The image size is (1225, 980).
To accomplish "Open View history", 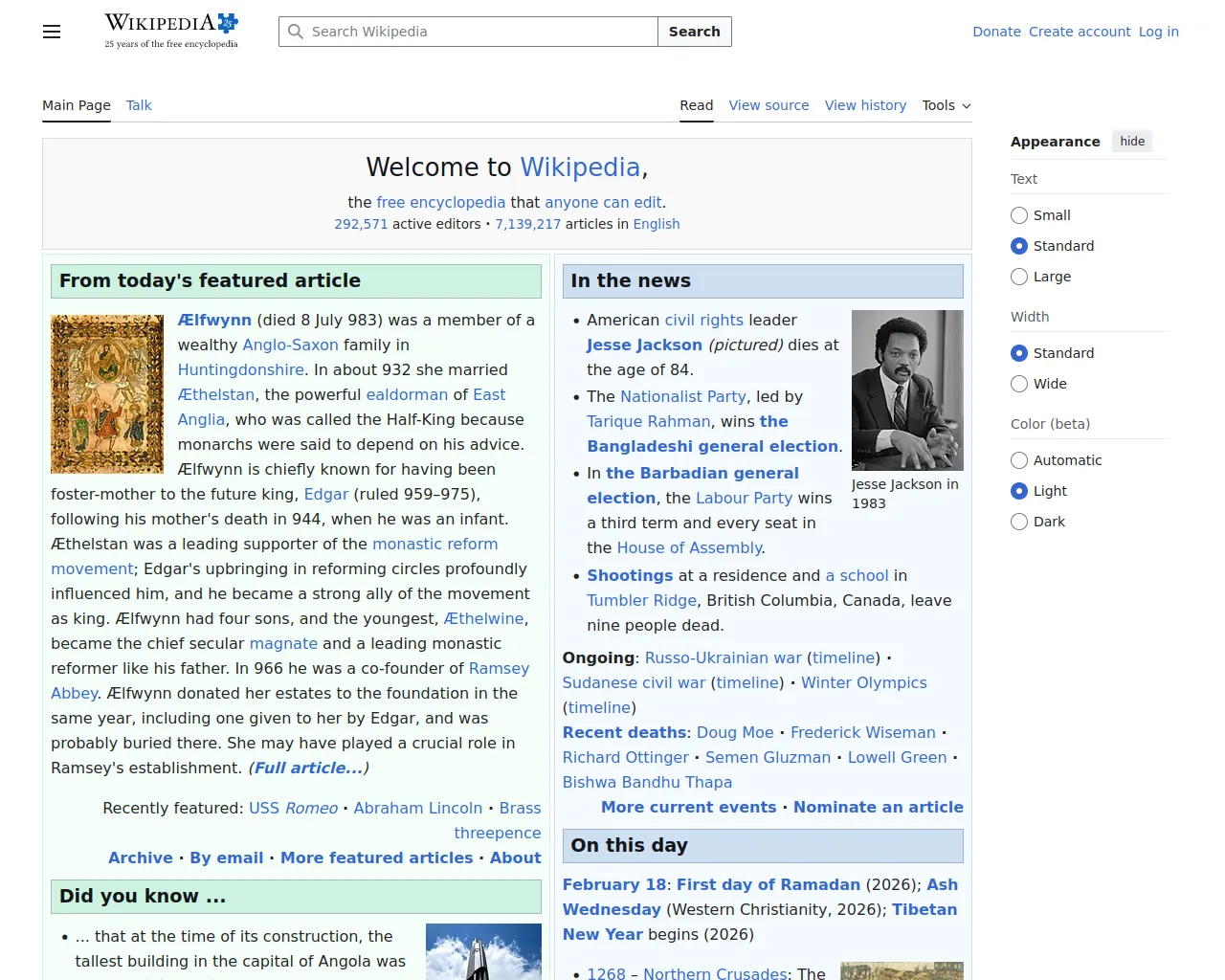I will pyautogui.click(x=865, y=105).
